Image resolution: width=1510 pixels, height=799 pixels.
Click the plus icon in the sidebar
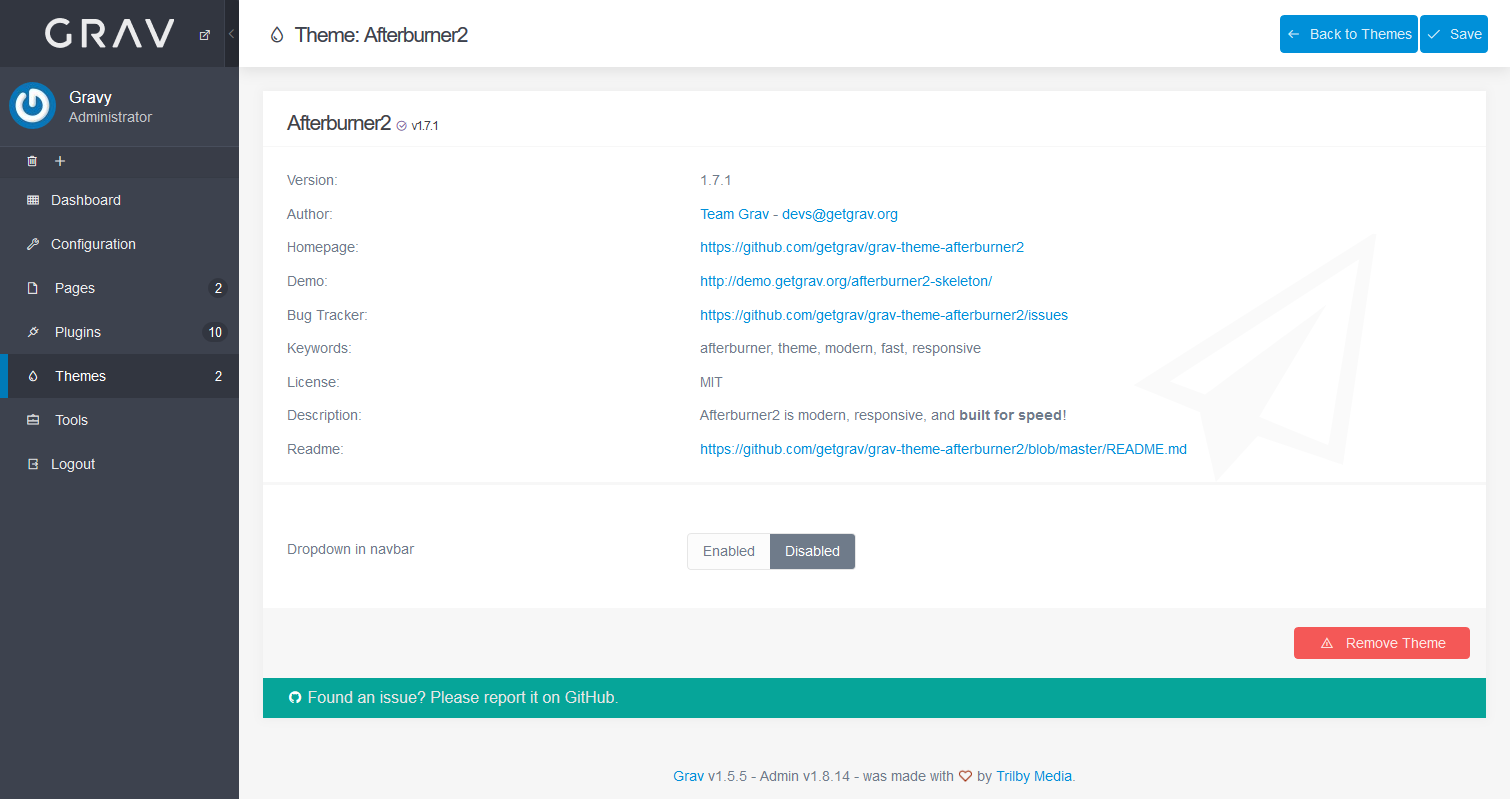(60, 161)
